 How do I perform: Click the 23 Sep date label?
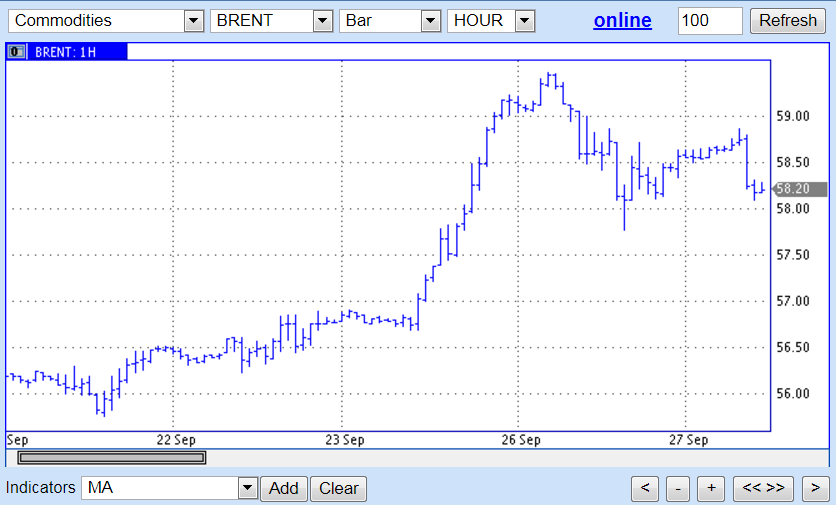coord(345,440)
